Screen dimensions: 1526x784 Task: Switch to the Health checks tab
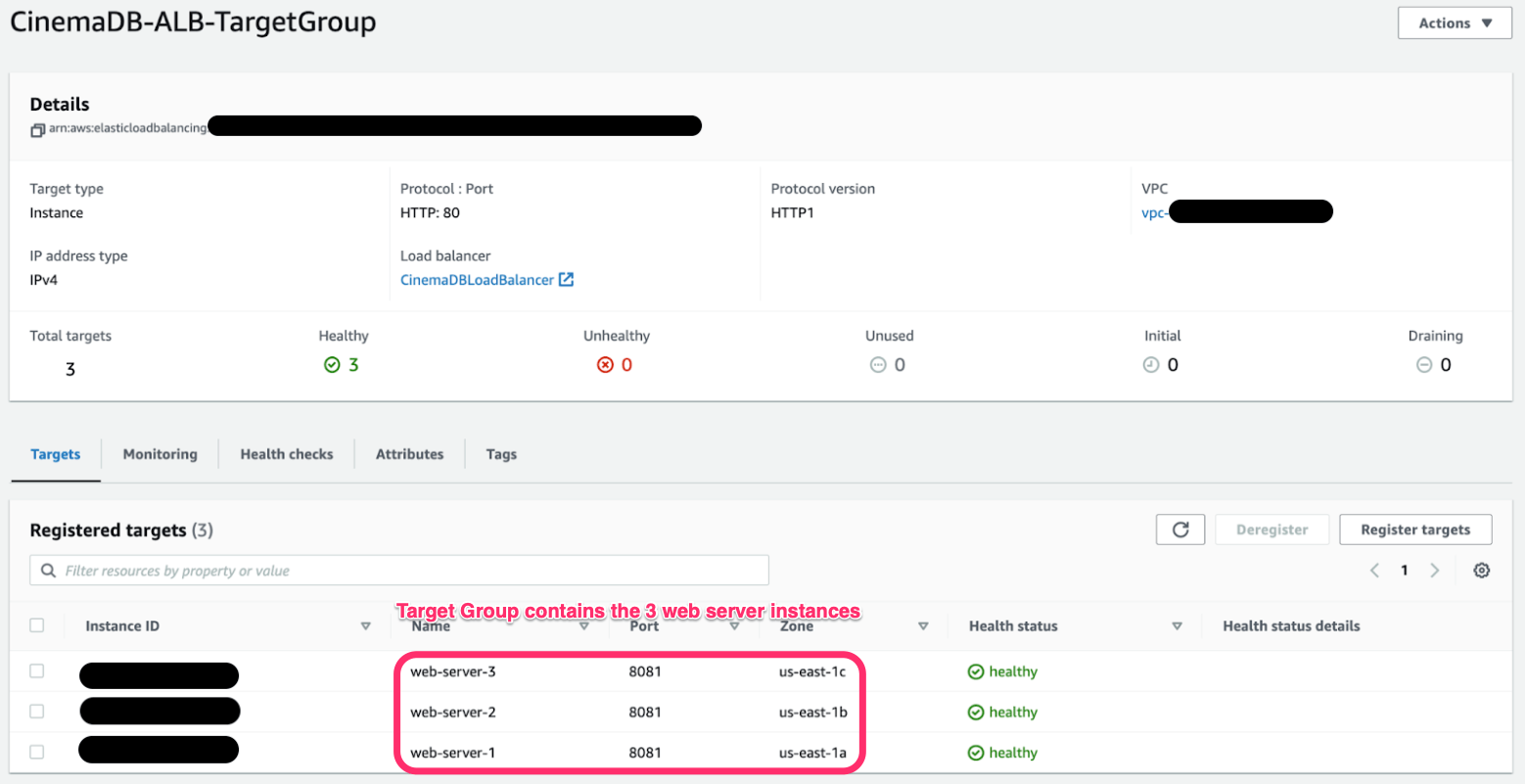pos(287,454)
